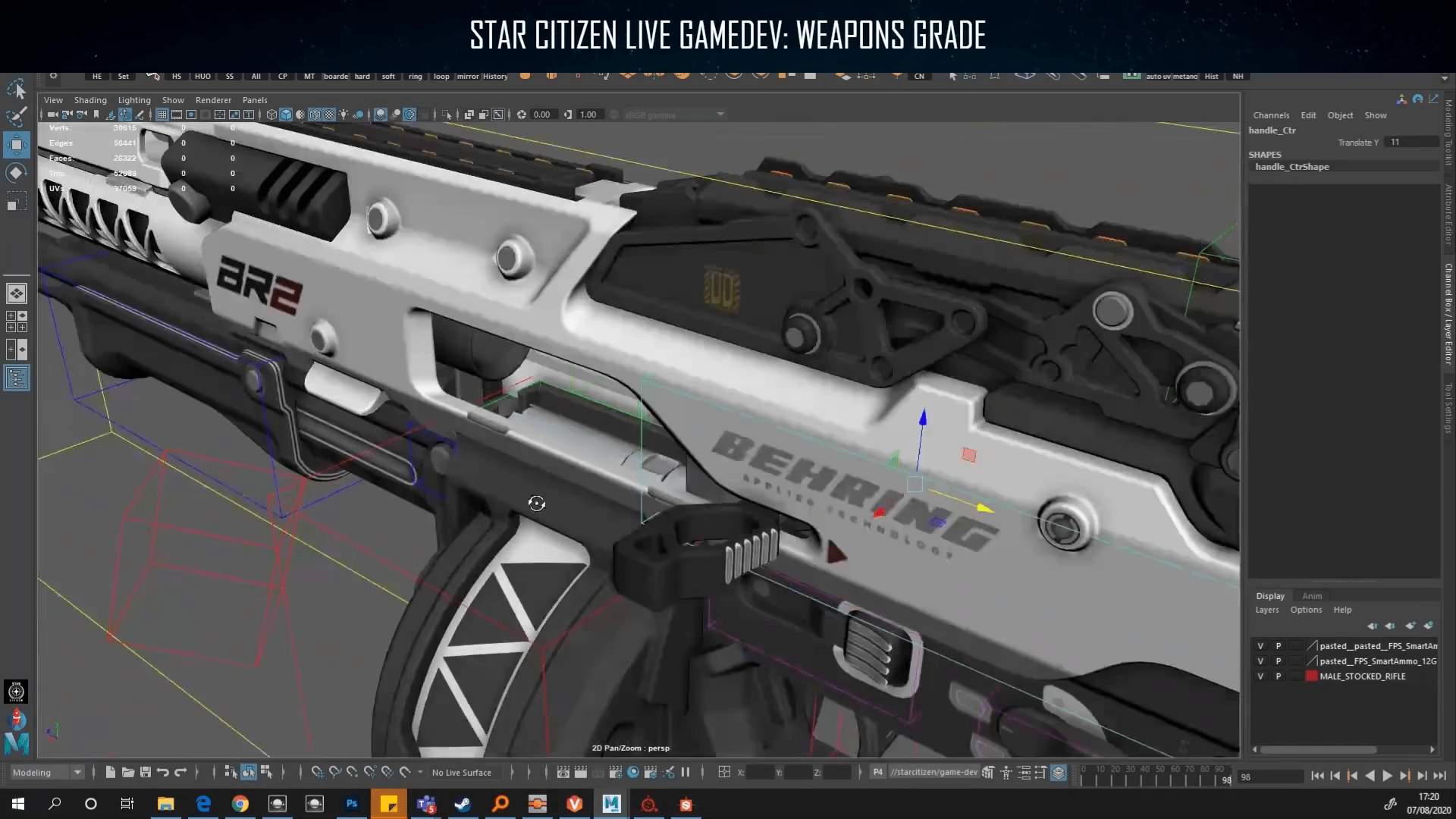Open the Render Settings clapperboard icon
1456x819 pixels.
point(615,773)
